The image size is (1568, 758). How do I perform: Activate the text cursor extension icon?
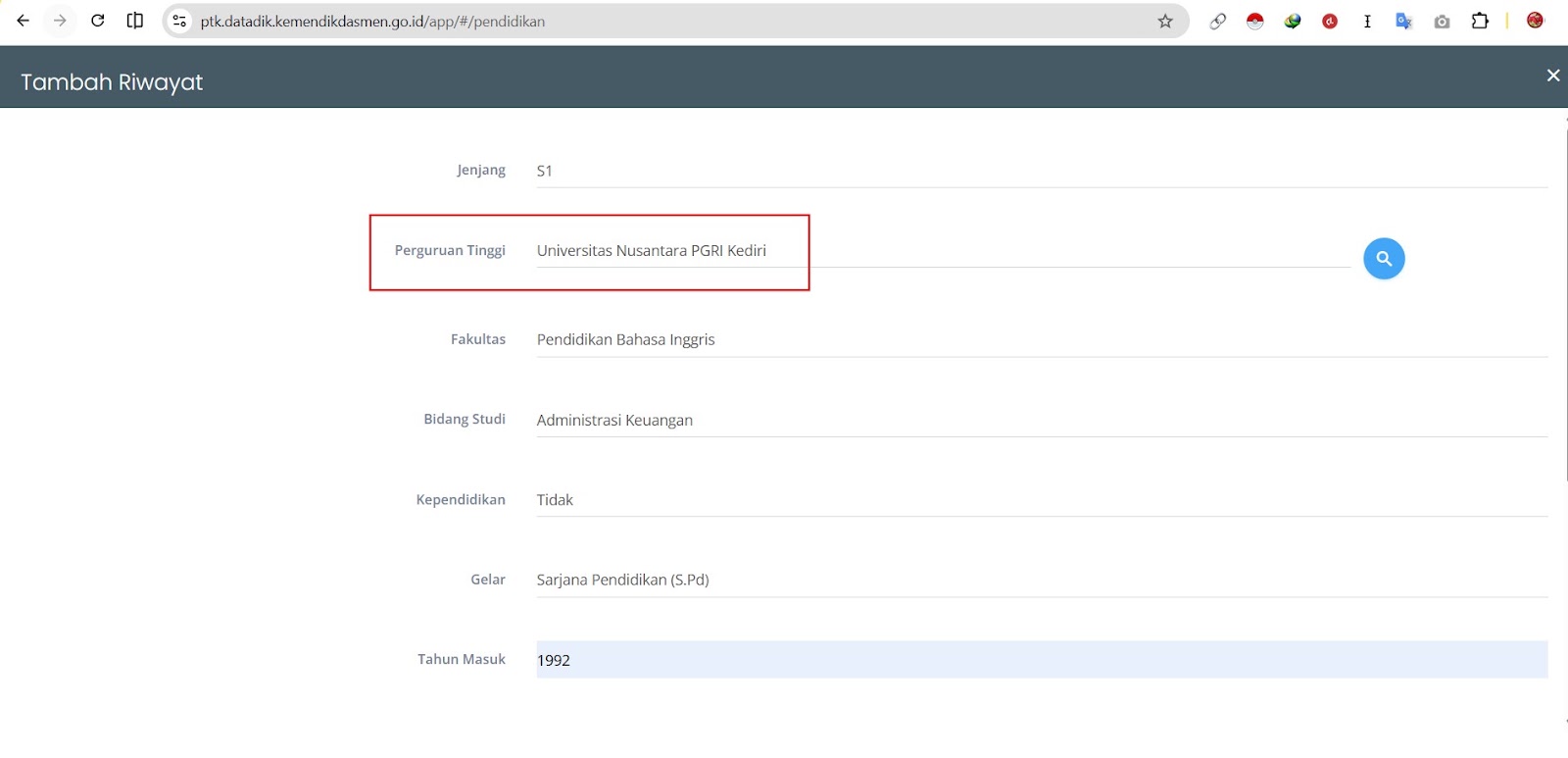[x=1367, y=21]
